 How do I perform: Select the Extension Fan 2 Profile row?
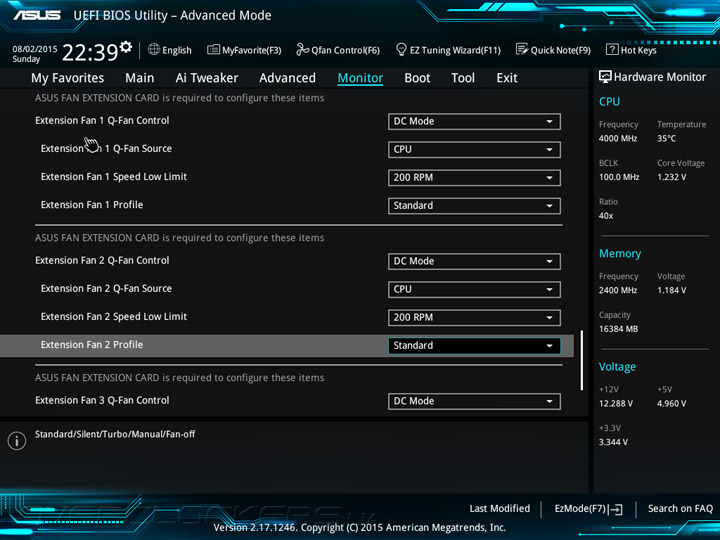coord(287,345)
